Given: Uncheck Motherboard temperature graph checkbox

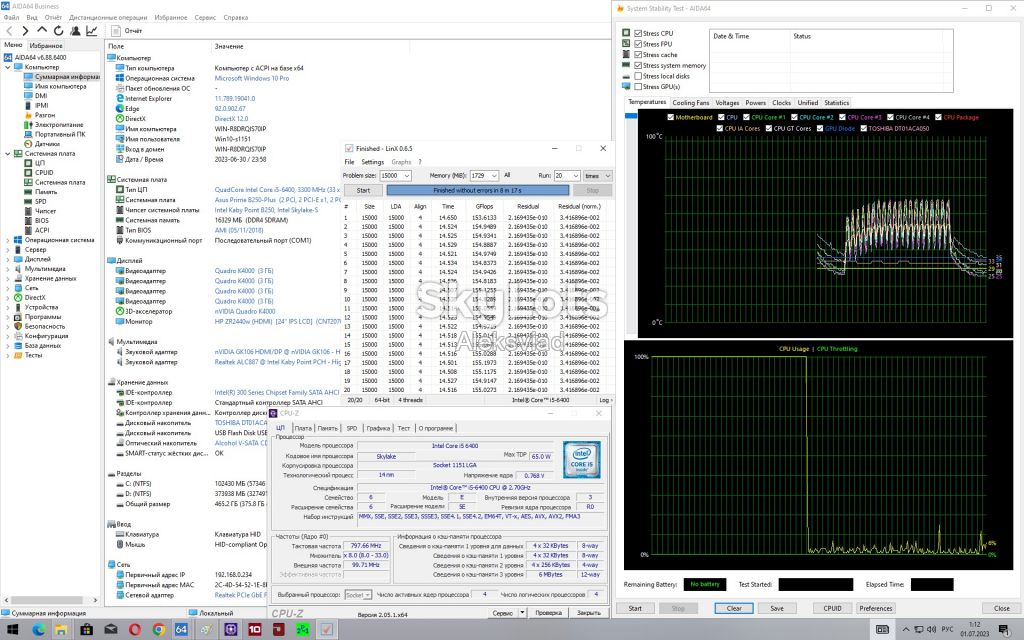Looking at the screenshot, I should click(x=671, y=118).
